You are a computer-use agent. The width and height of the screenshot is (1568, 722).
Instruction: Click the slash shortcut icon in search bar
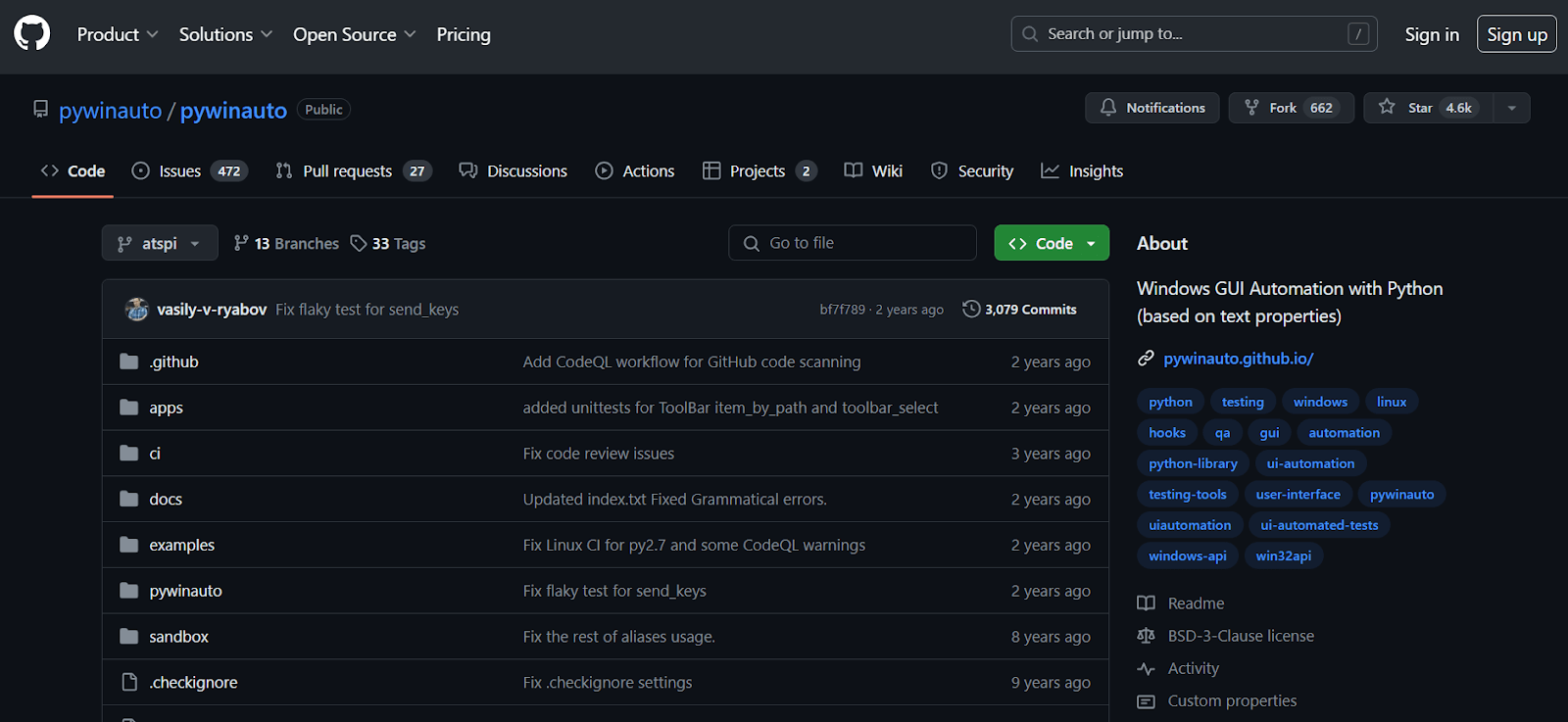tap(1358, 34)
